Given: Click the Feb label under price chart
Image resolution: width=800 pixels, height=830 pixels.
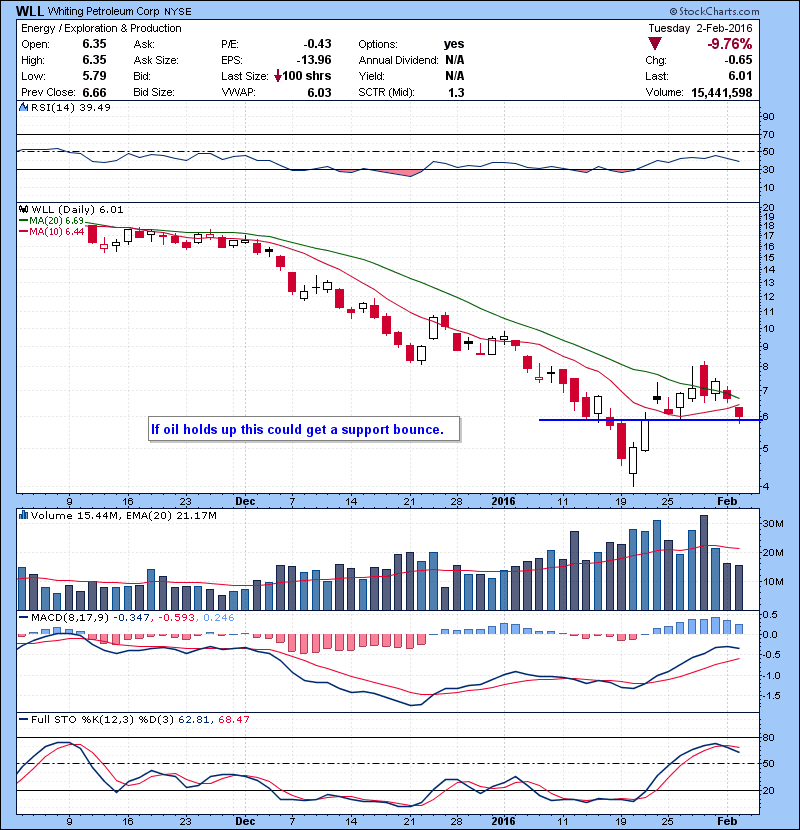Looking at the screenshot, I should point(727,501).
